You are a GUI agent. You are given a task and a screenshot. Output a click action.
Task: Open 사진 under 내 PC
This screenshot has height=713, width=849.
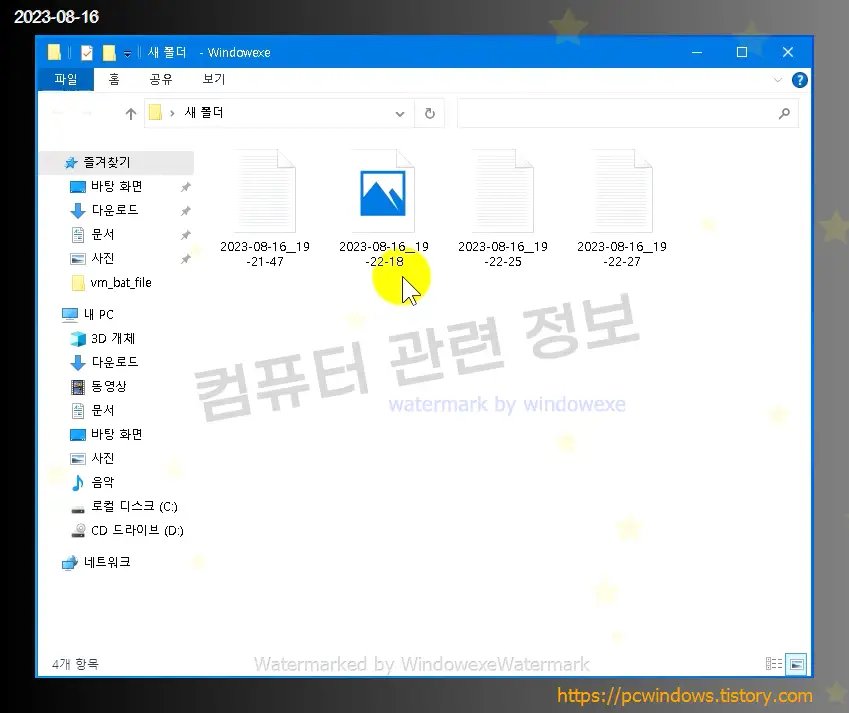(x=102, y=459)
